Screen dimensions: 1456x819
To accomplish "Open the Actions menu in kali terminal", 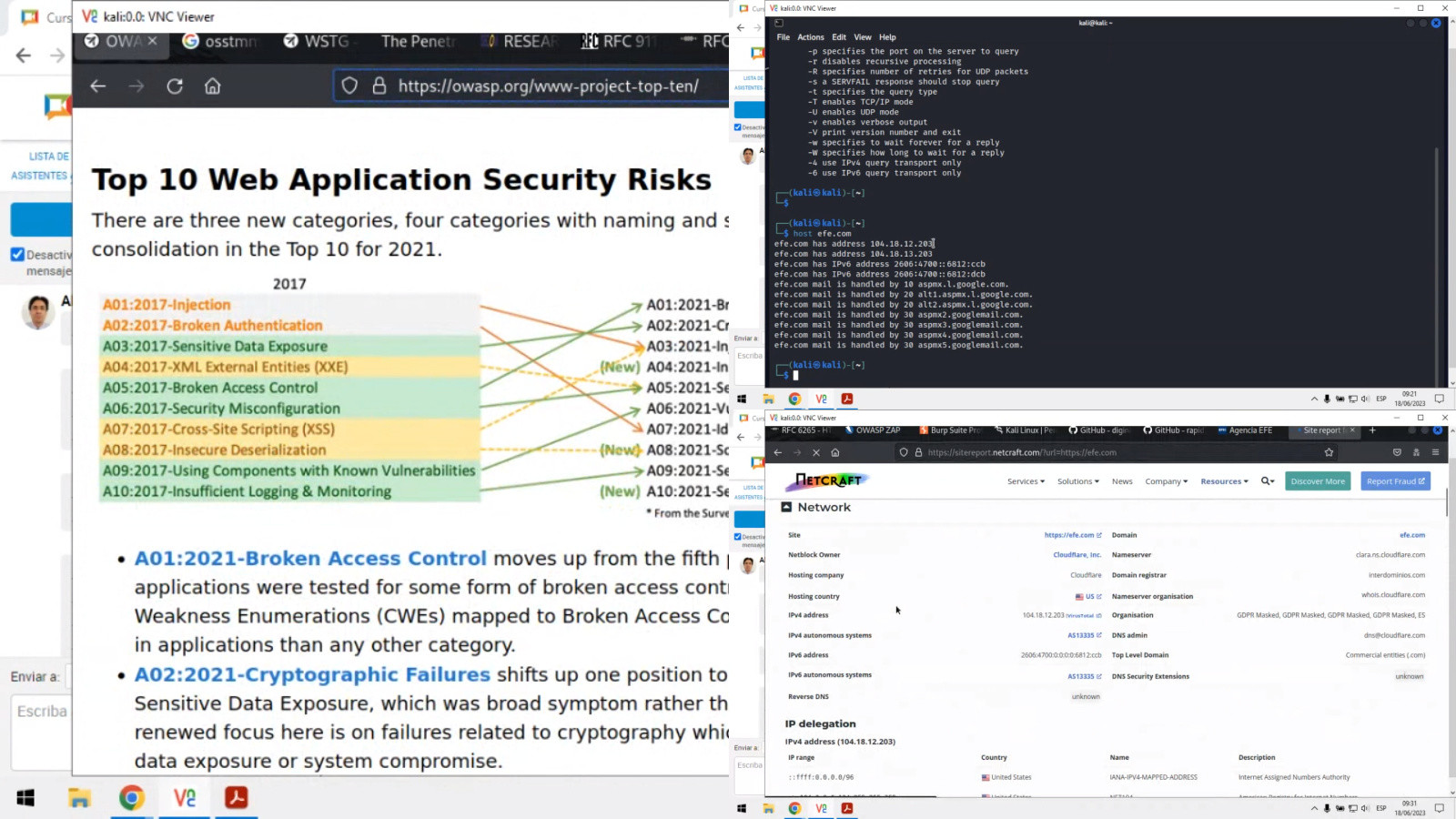I will [x=811, y=37].
